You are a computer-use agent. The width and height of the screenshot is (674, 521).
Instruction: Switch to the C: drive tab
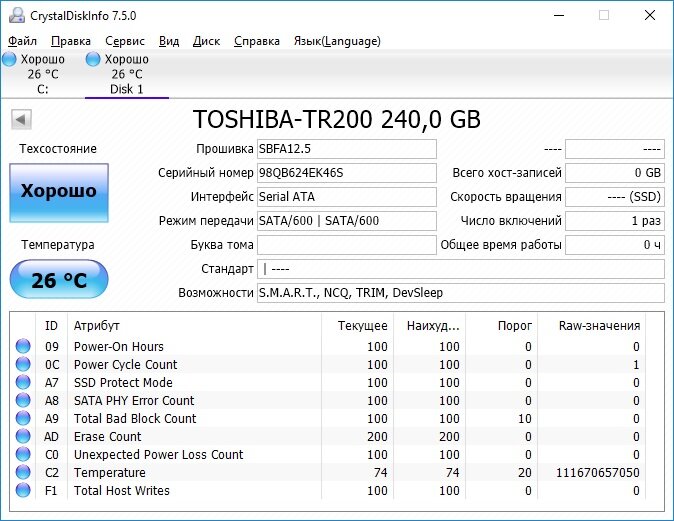pos(42,74)
